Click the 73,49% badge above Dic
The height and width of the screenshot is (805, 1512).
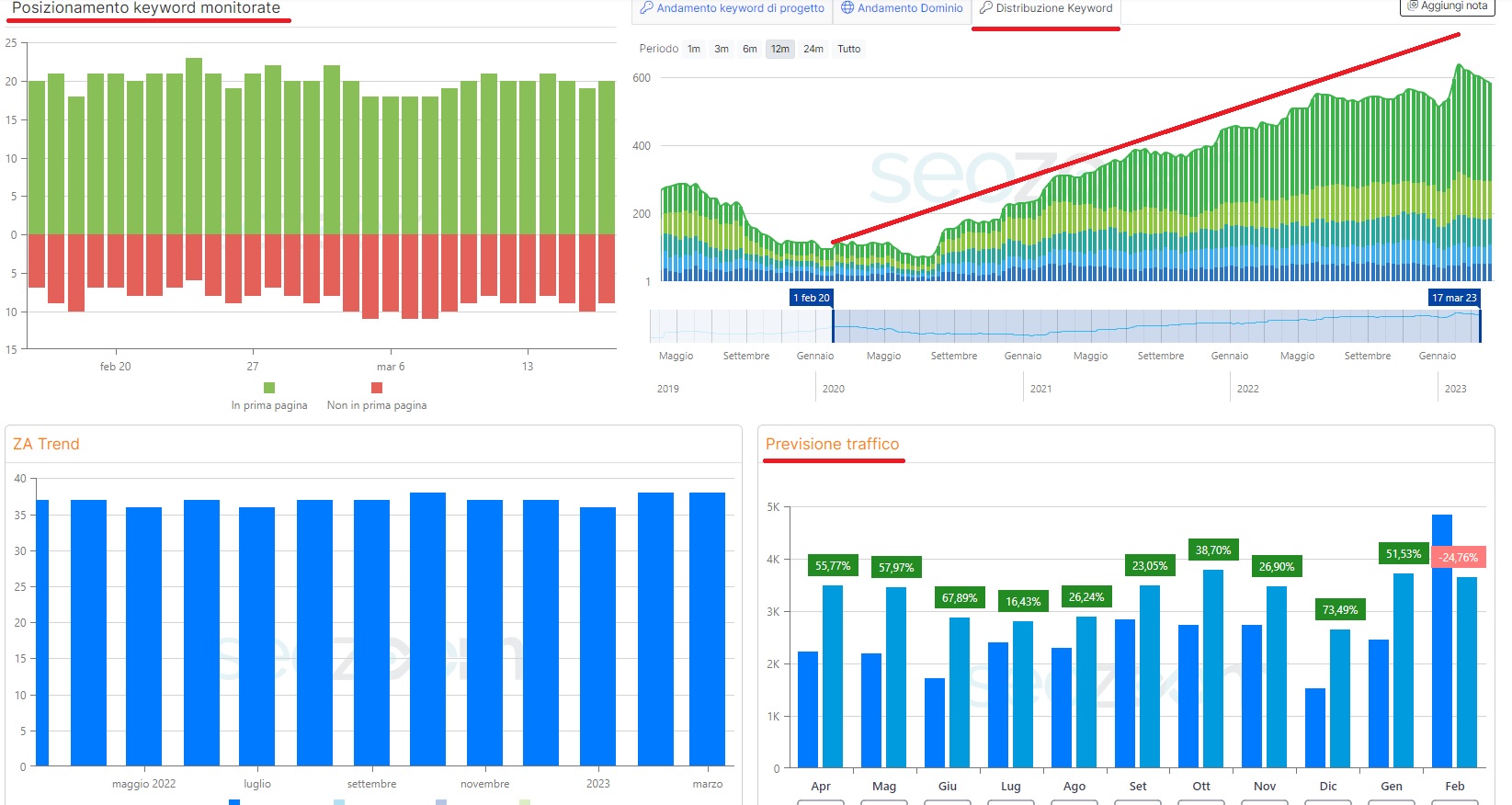[x=1339, y=610]
